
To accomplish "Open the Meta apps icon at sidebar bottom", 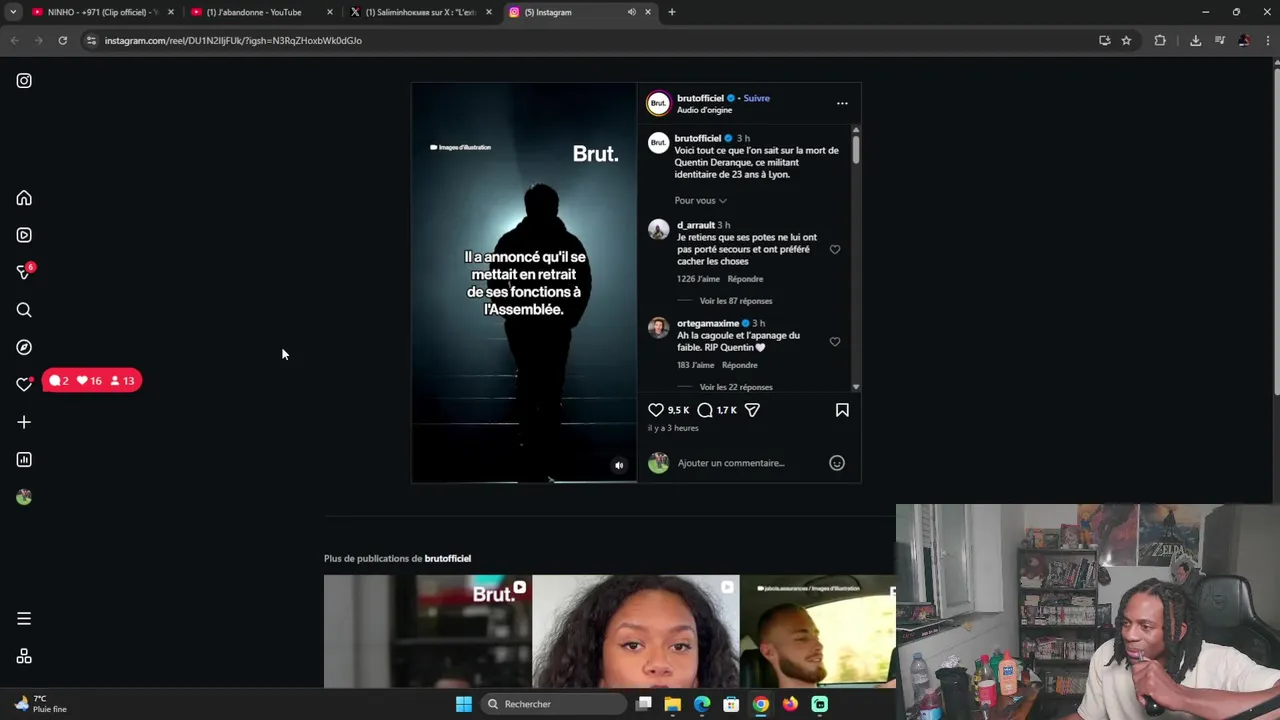I will [24, 656].
